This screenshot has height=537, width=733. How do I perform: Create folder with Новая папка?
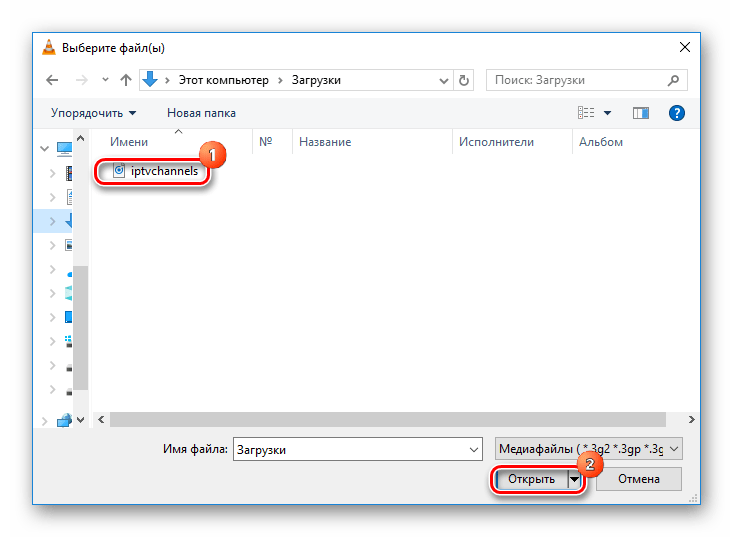[x=201, y=113]
